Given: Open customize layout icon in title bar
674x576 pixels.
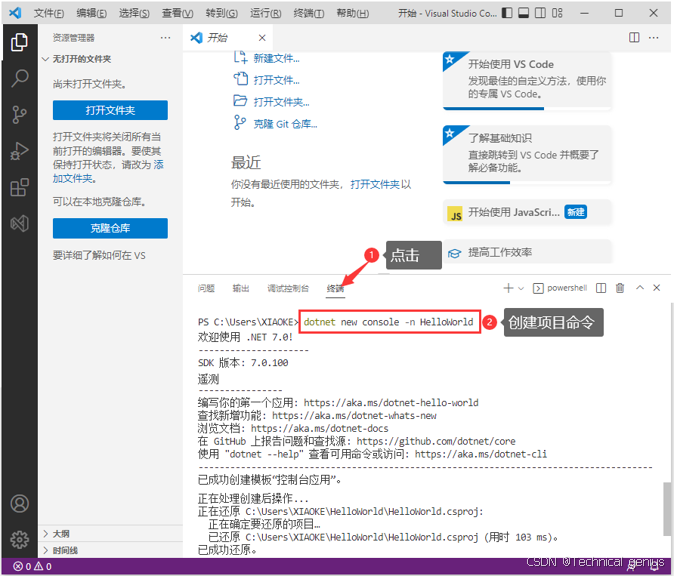Looking at the screenshot, I should coord(557,13).
